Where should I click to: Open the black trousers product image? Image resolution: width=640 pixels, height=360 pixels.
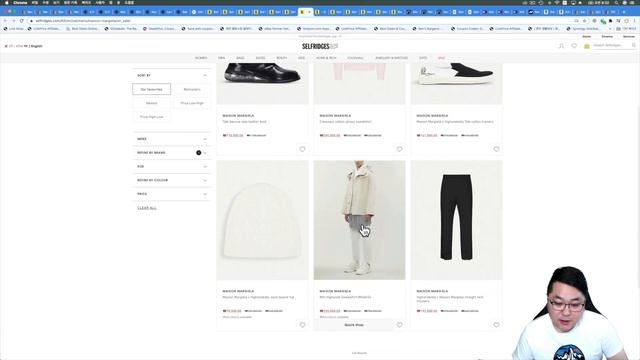(456, 220)
